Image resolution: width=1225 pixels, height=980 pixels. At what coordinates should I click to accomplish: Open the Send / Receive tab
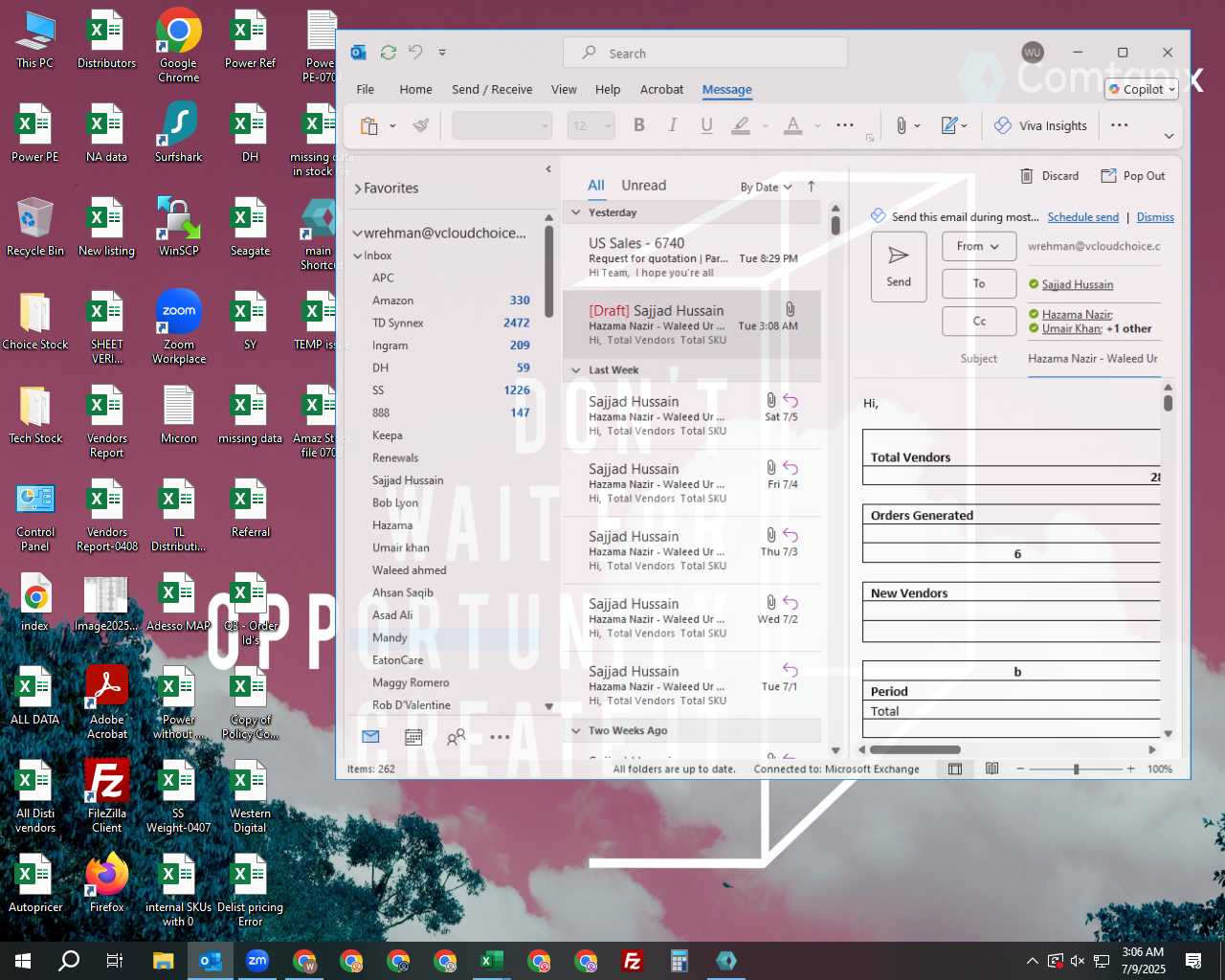tap(492, 89)
